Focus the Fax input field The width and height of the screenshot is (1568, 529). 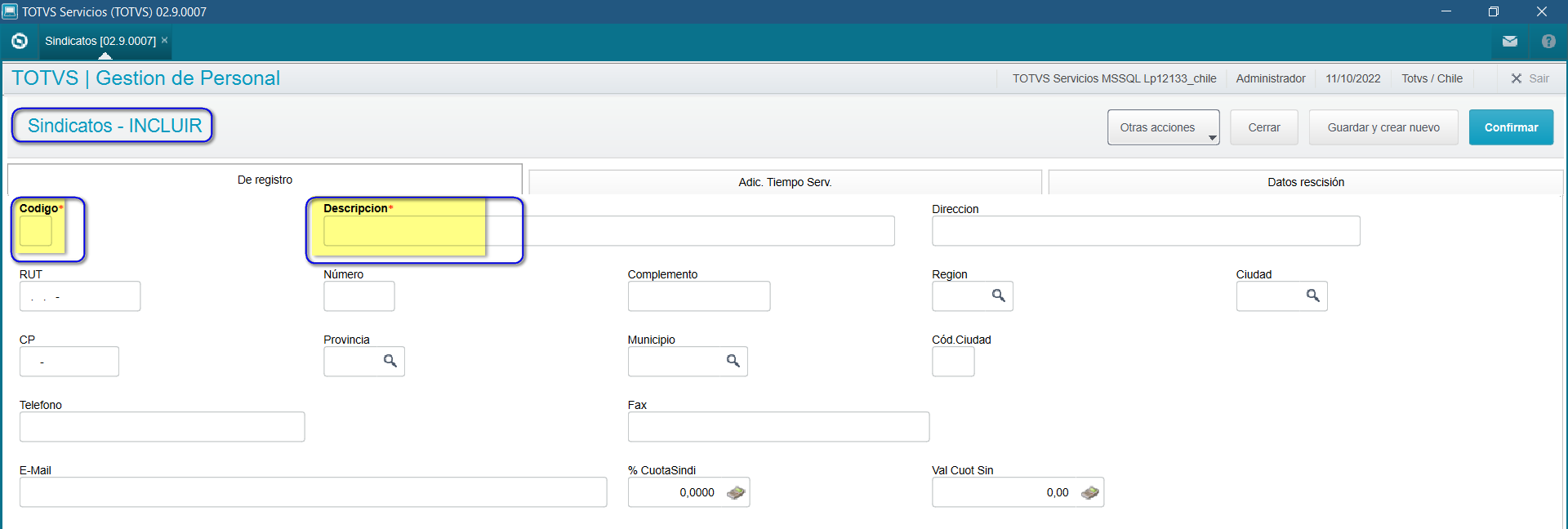coord(778,427)
